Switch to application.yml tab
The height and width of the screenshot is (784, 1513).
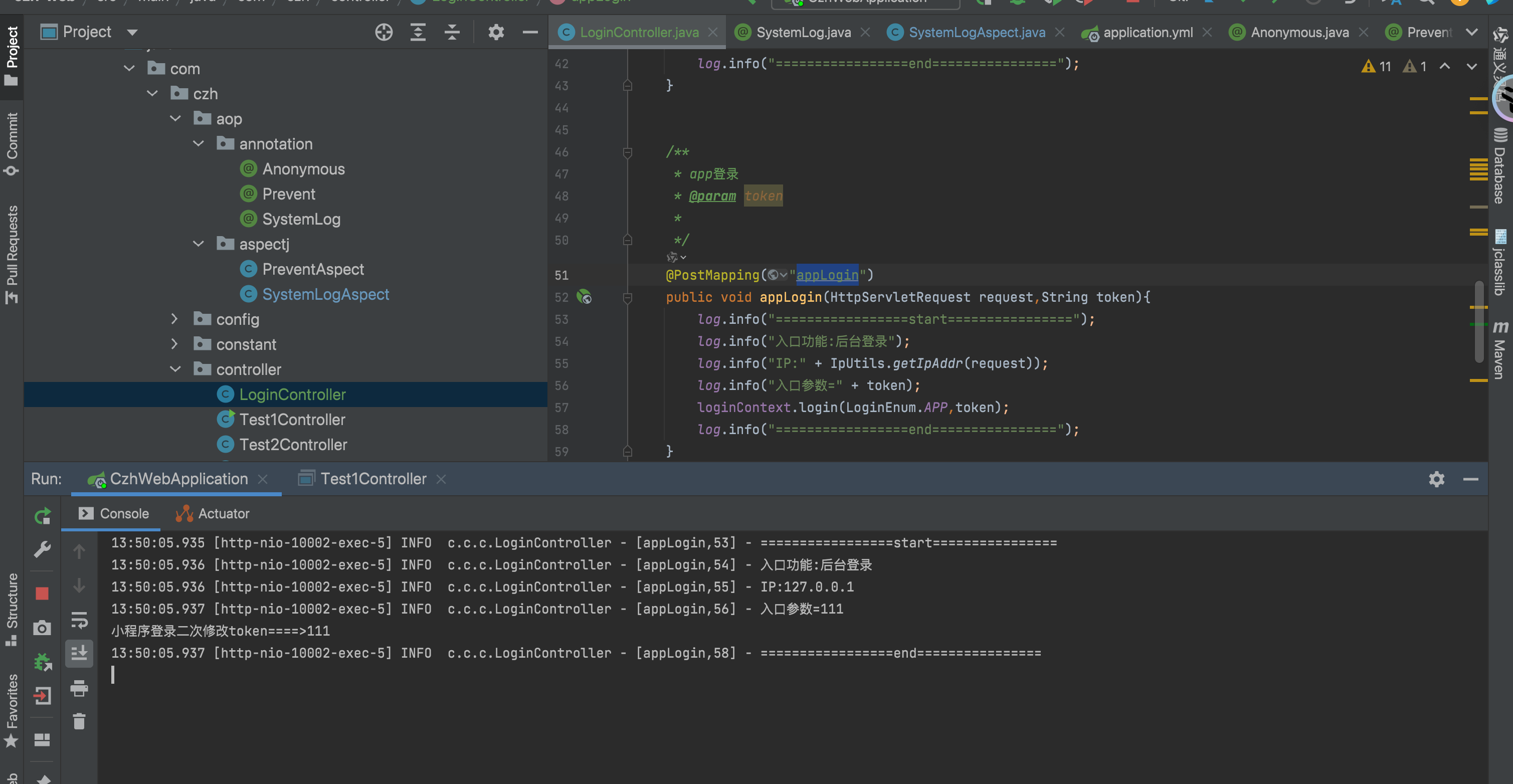point(1147,32)
